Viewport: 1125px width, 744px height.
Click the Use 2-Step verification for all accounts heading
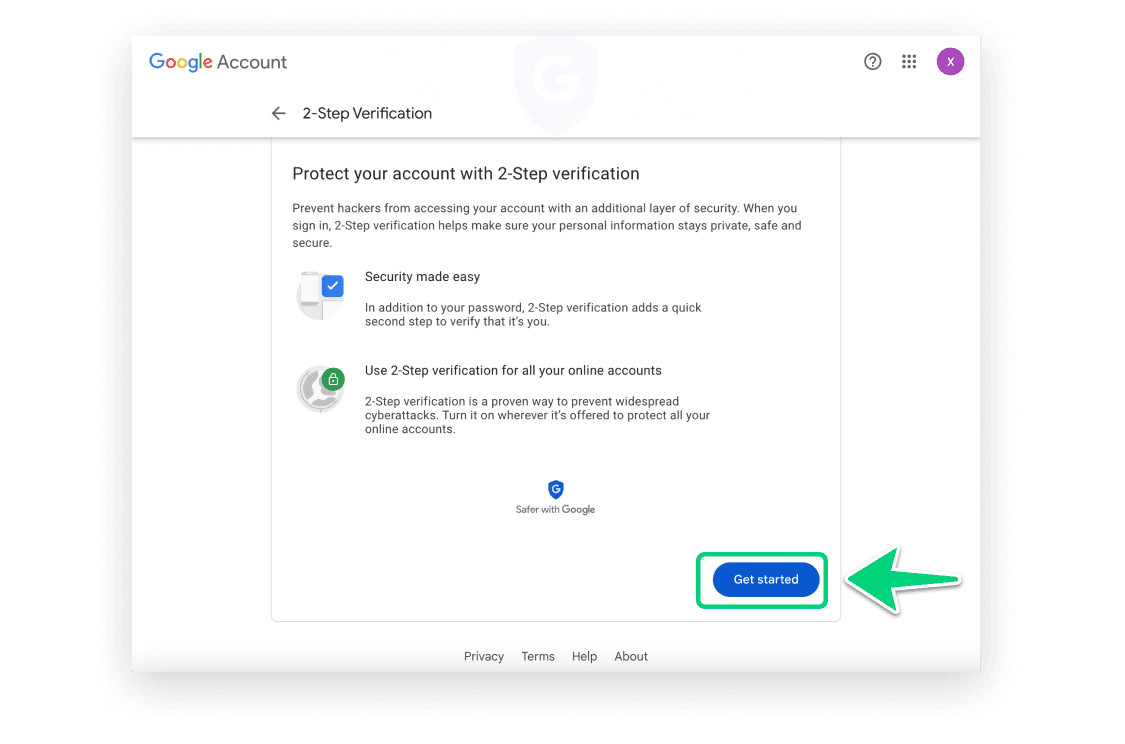(x=513, y=370)
